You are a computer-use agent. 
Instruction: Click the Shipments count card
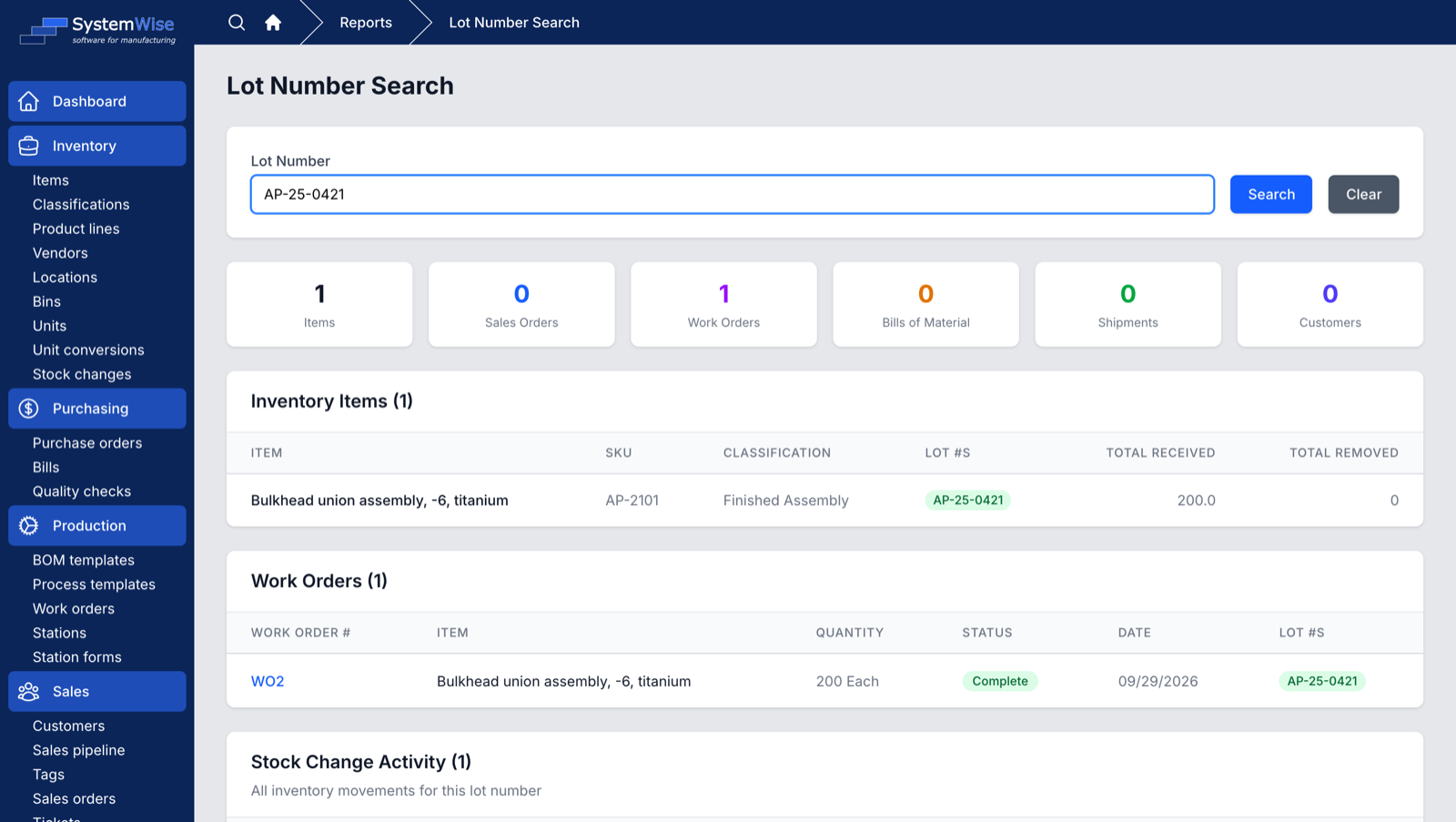pyautogui.click(x=1128, y=304)
